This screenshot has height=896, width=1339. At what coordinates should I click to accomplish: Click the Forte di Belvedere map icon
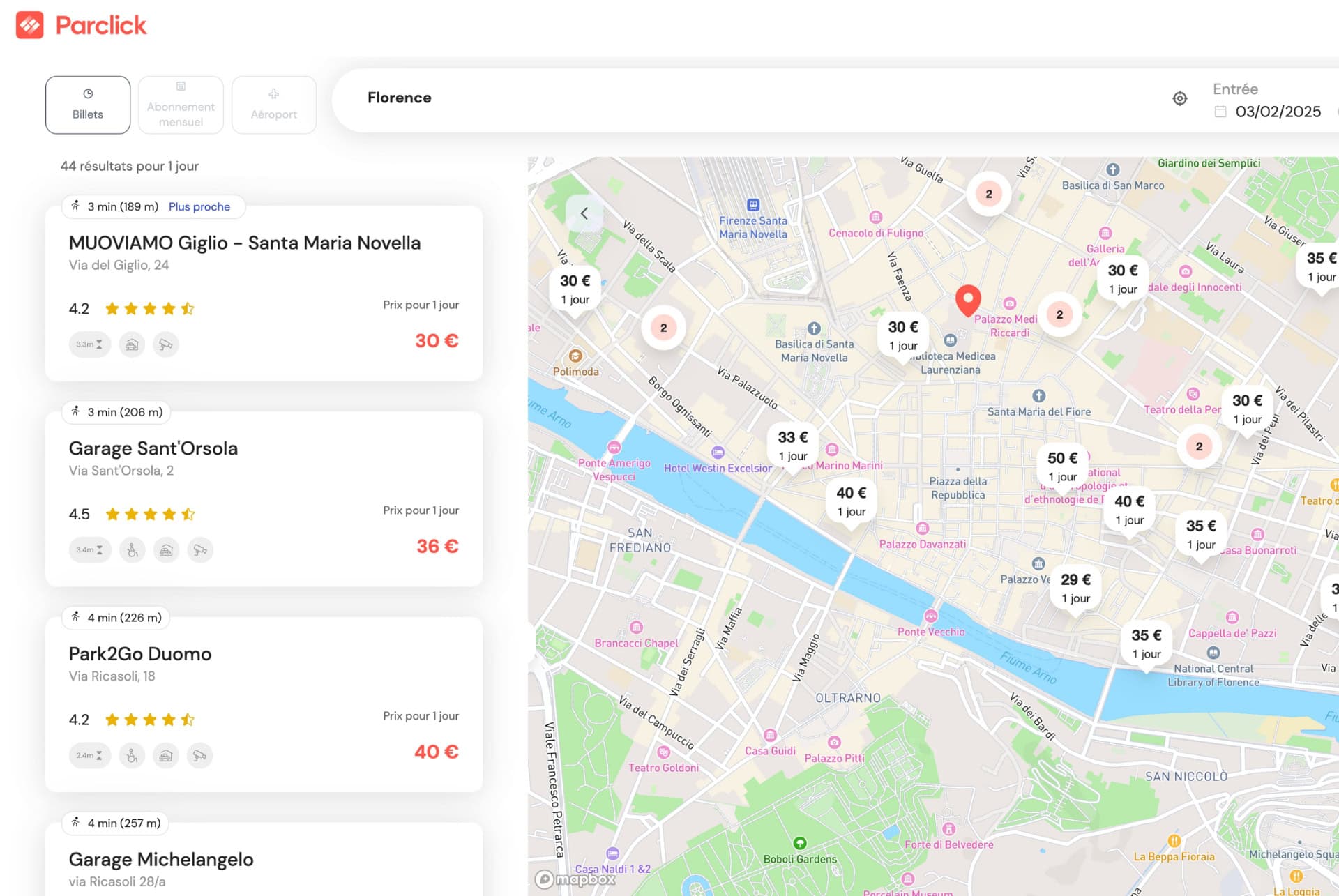[948, 829]
